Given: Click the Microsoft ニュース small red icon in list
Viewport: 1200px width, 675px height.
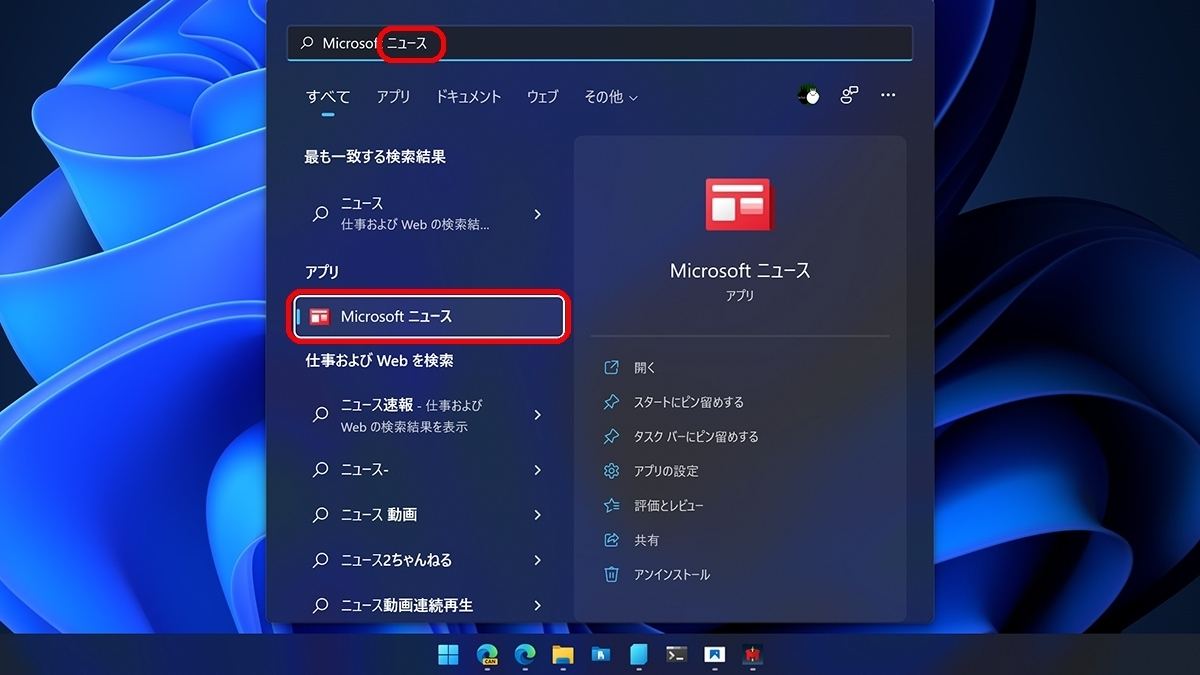Looking at the screenshot, I should coord(319,317).
